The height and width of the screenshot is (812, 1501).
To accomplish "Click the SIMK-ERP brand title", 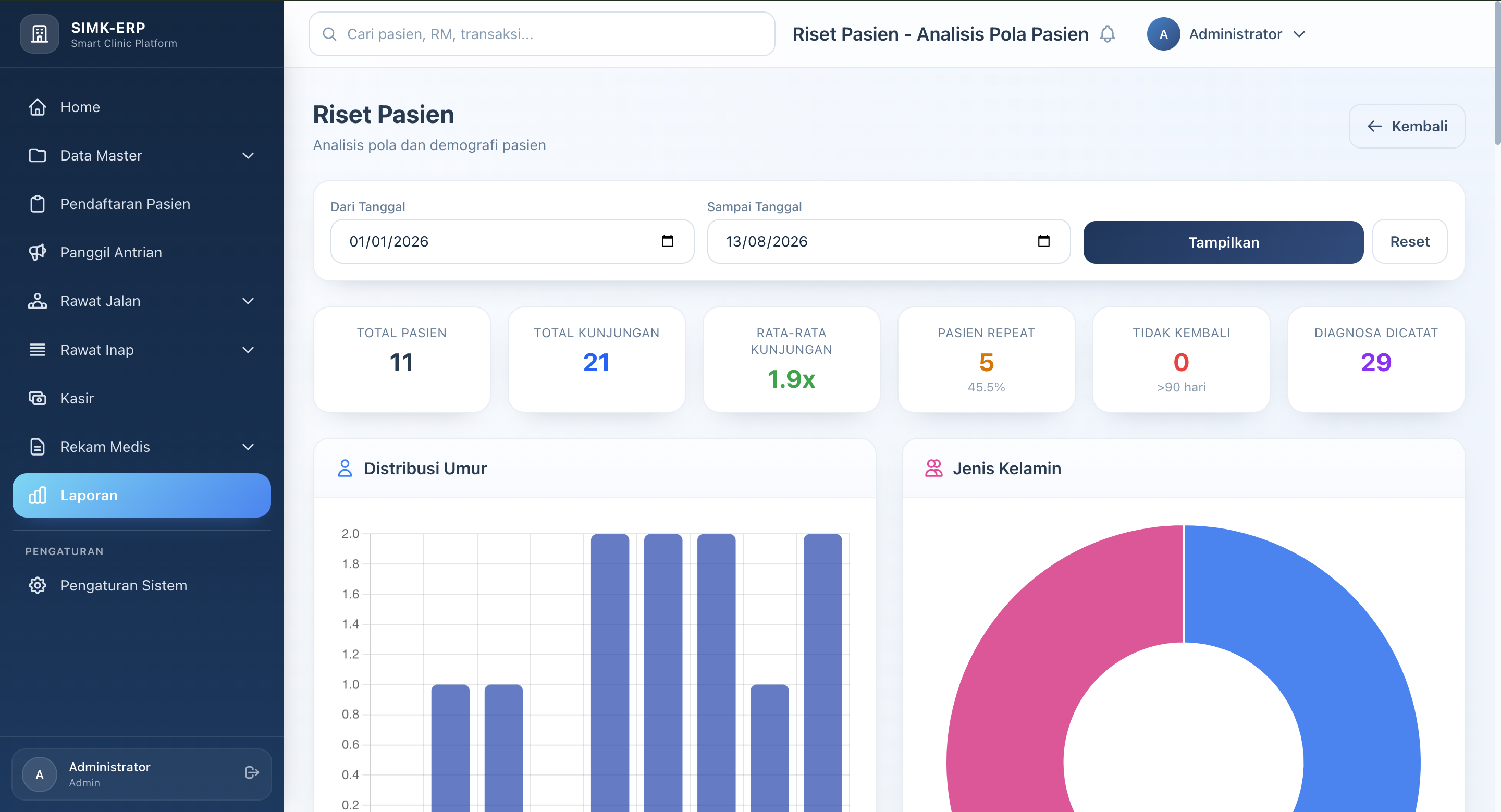I will coord(108,28).
